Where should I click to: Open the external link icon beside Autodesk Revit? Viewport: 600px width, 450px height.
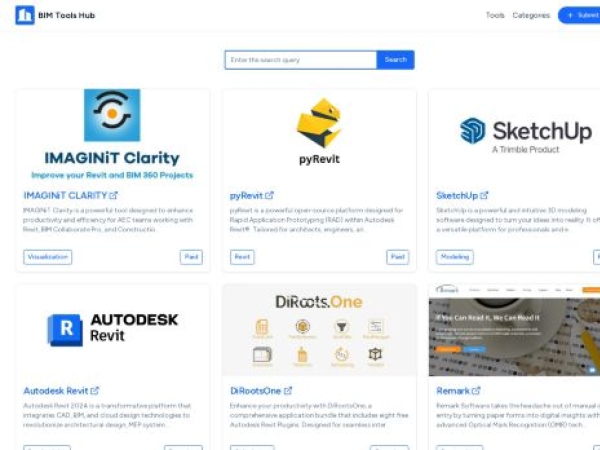click(x=95, y=391)
